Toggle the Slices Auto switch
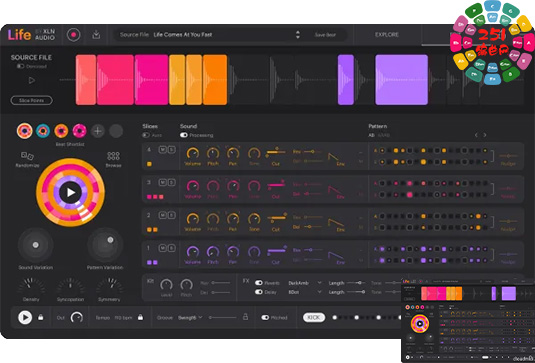This screenshot has width=535, height=363. pos(146,135)
